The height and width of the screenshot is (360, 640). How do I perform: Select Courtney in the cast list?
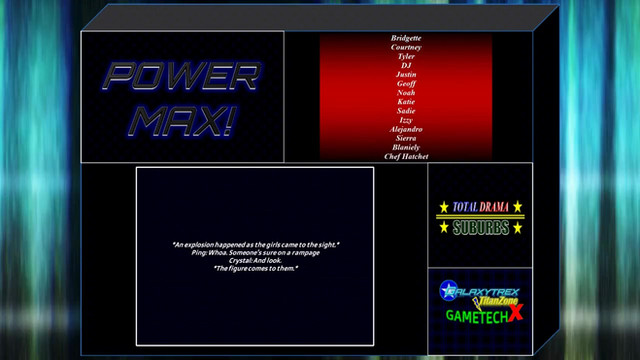(x=406, y=47)
